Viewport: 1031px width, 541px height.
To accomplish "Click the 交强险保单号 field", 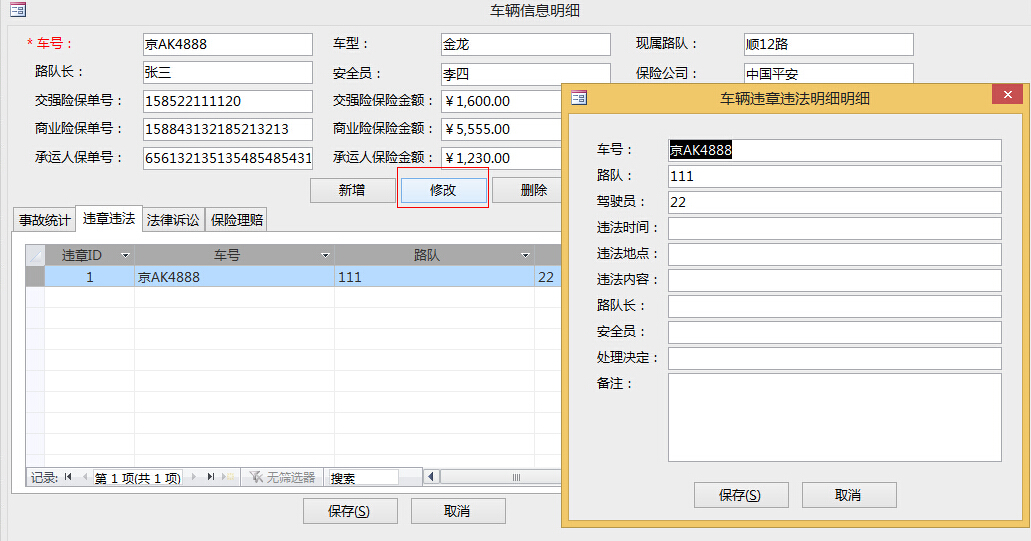I will tap(228, 101).
